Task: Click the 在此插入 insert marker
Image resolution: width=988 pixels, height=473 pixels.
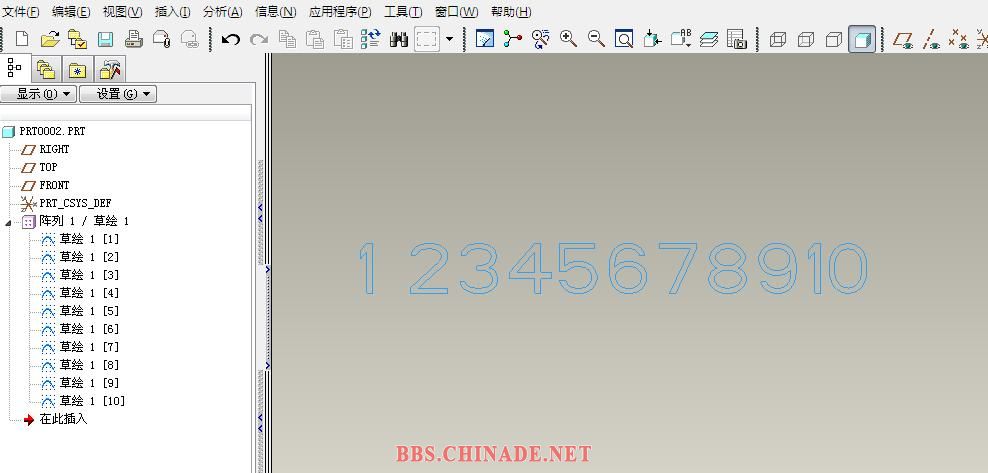Action: pyautogui.click(x=63, y=419)
